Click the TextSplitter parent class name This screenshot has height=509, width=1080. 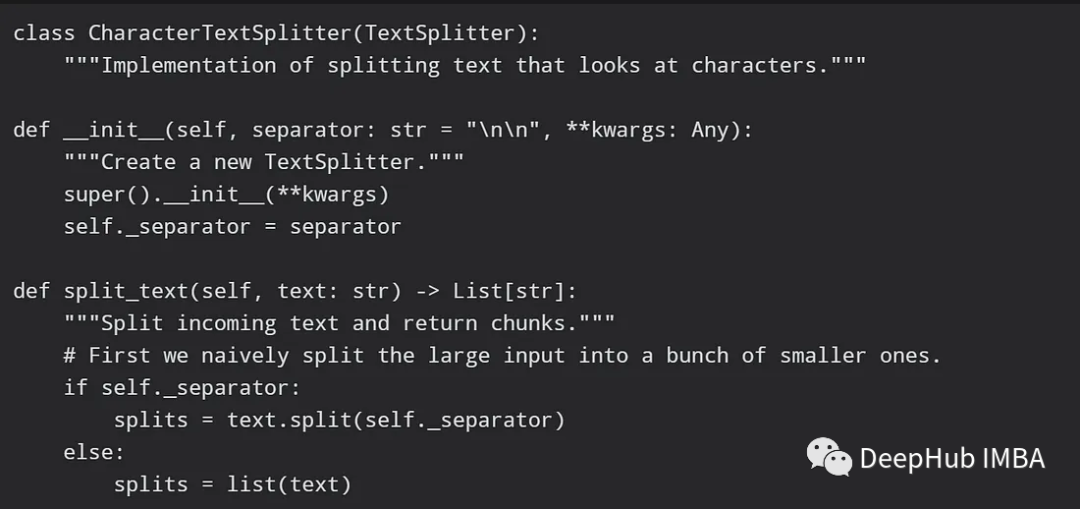coord(441,33)
